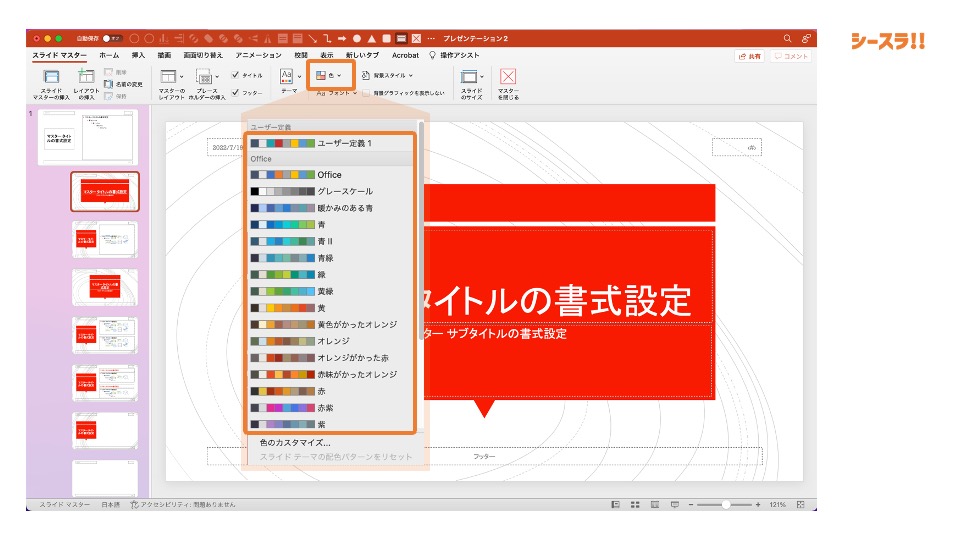Click Rename (名前の変更) in the ribbon
This screenshot has height=540, width=960.
point(123,84)
